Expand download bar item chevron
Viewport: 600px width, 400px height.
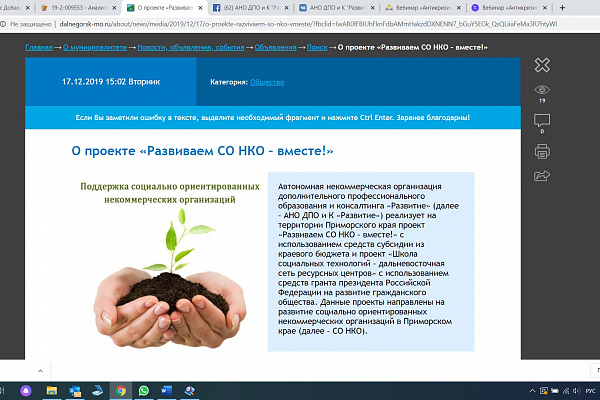40,371
